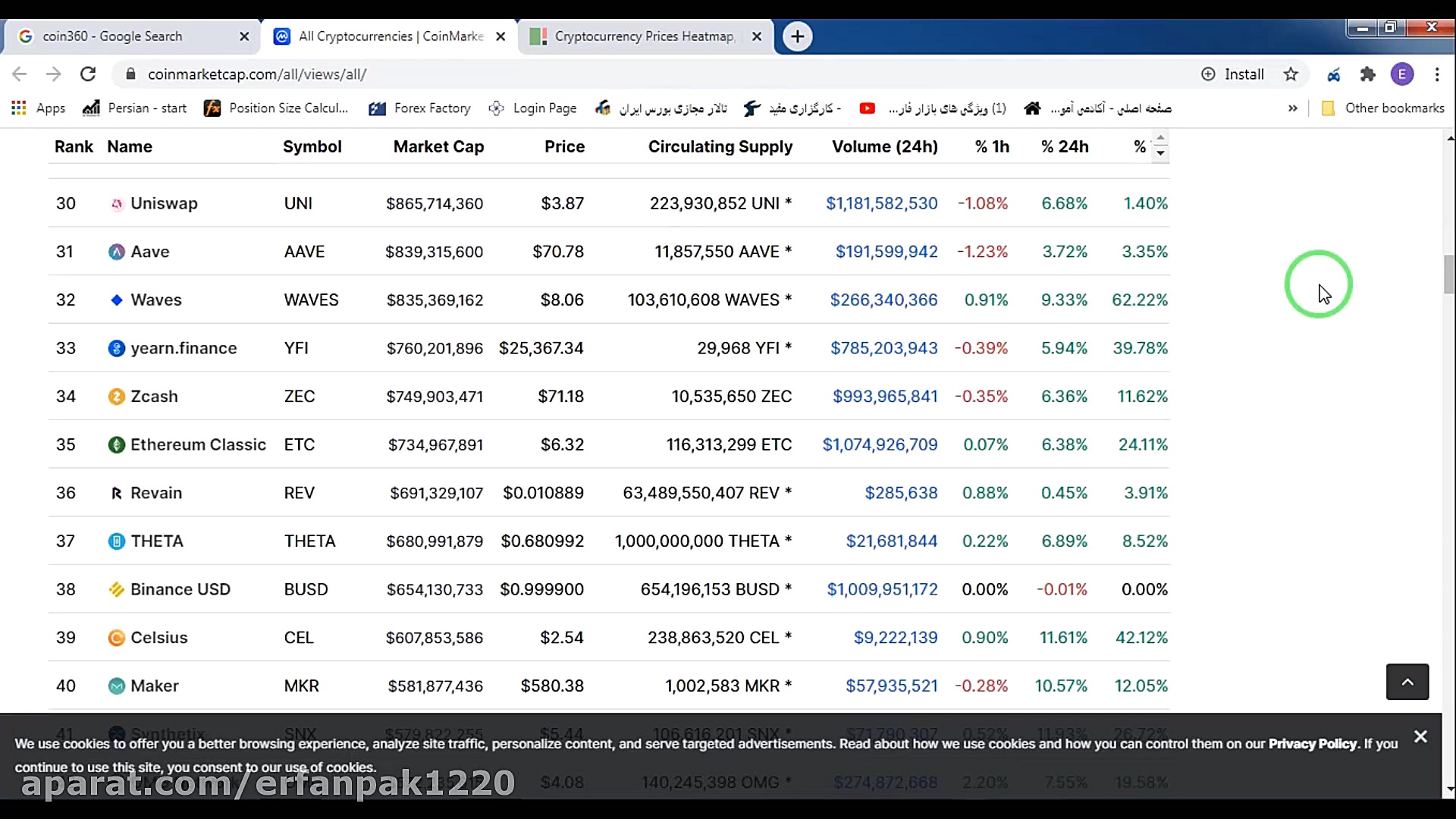1456x819 pixels.
Task: Bookmark this page with the star icon
Action: [1291, 74]
